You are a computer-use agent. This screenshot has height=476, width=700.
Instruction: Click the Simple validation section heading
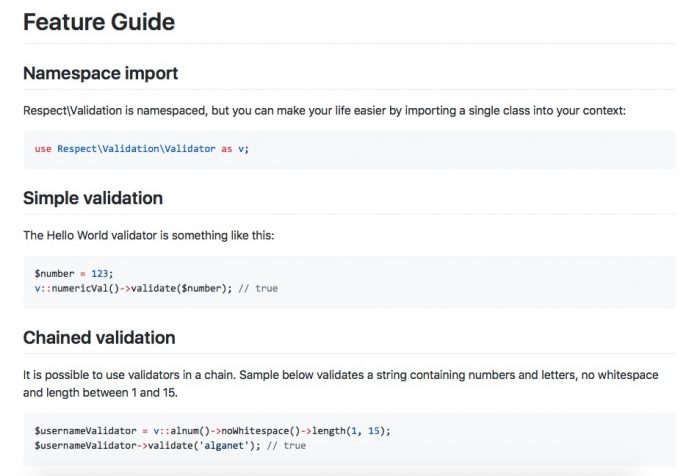(93, 198)
